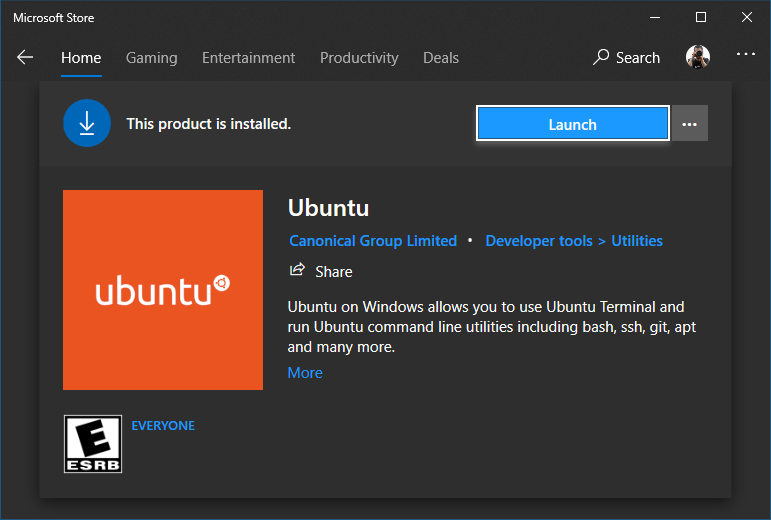Select the Productivity tab
The width and height of the screenshot is (771, 520).
[359, 58]
